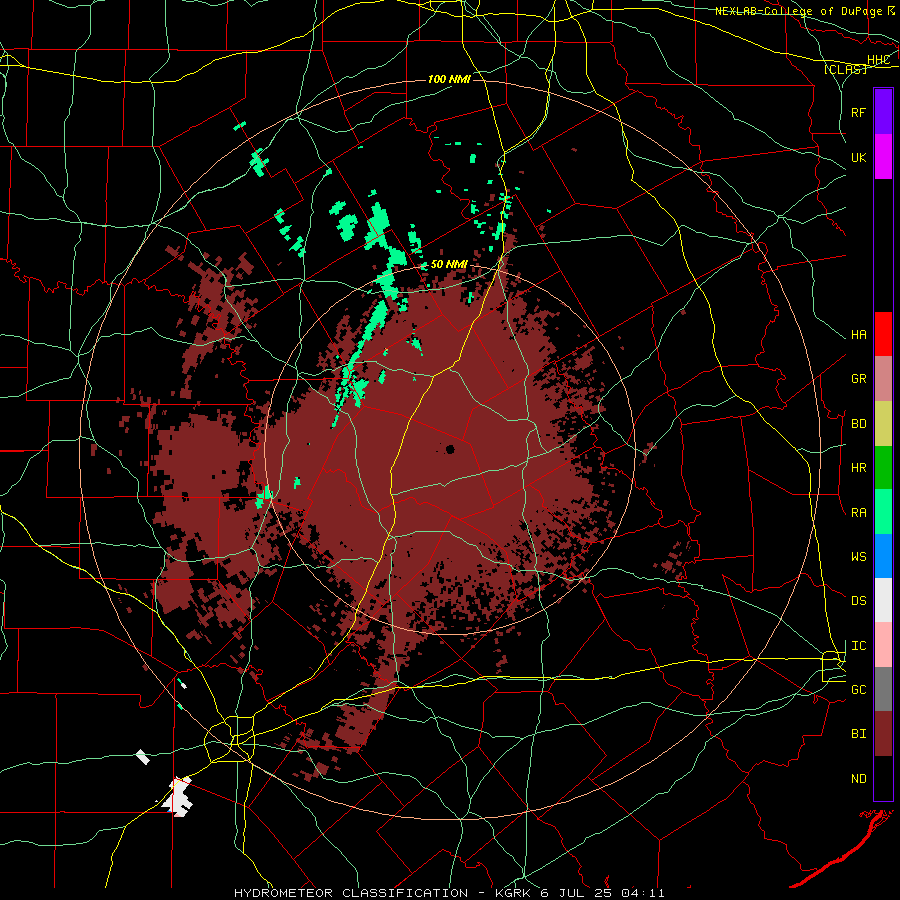Click the purple RF legend color swatch
The height and width of the screenshot is (900, 900).
883,112
